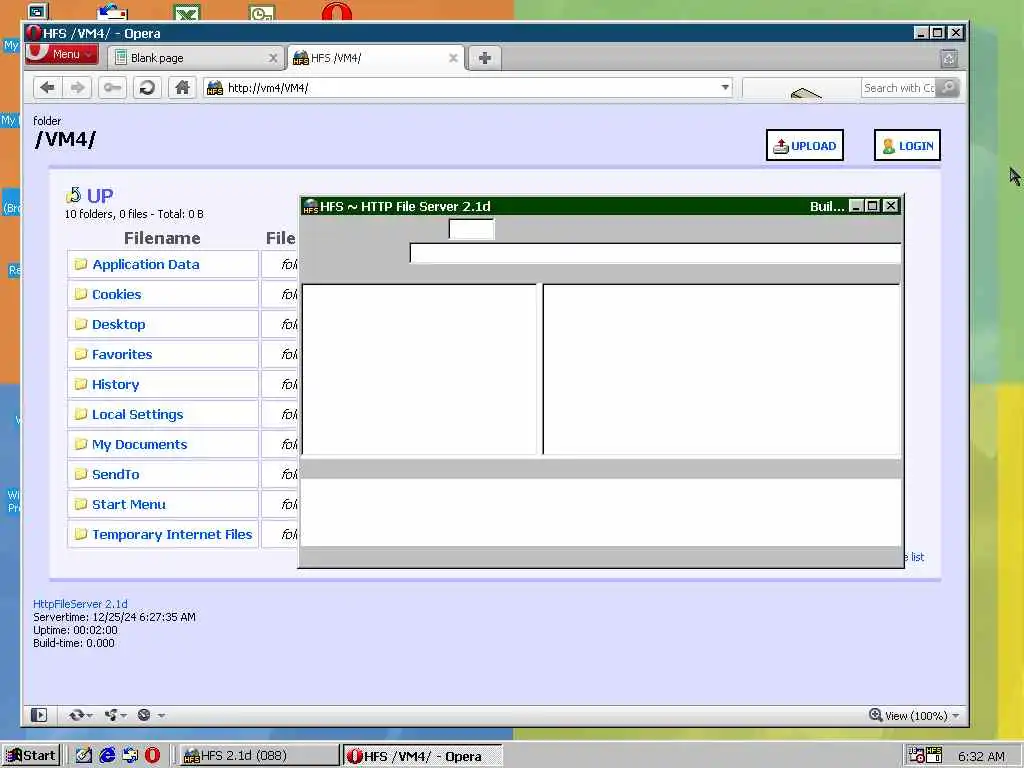Screen dimensions: 1024x768
Task: Click the search magnifier button
Action: 948,88
